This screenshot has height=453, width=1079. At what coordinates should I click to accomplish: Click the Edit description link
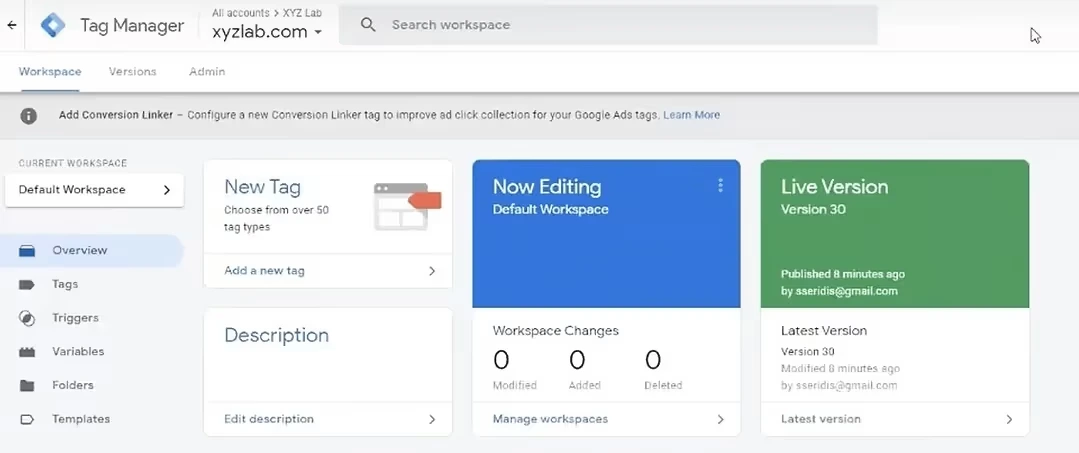pos(269,419)
